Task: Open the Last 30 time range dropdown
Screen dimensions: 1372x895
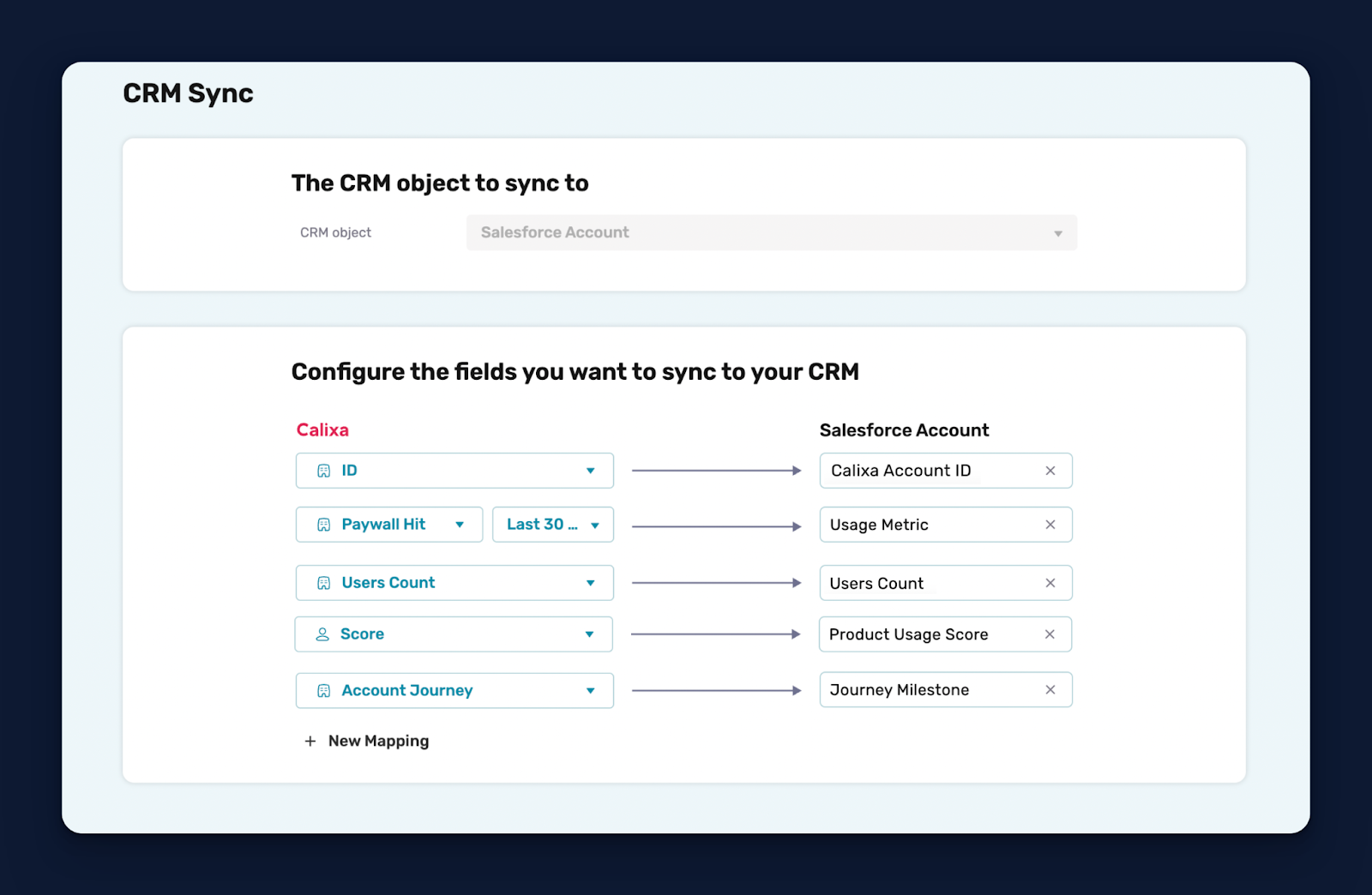Action: click(553, 525)
